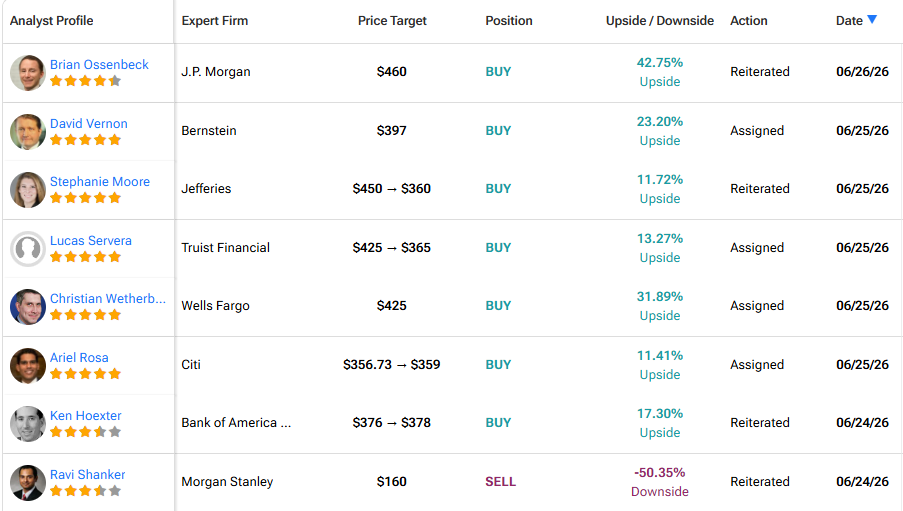
Task: Click the Price Target column header
Action: (392, 21)
